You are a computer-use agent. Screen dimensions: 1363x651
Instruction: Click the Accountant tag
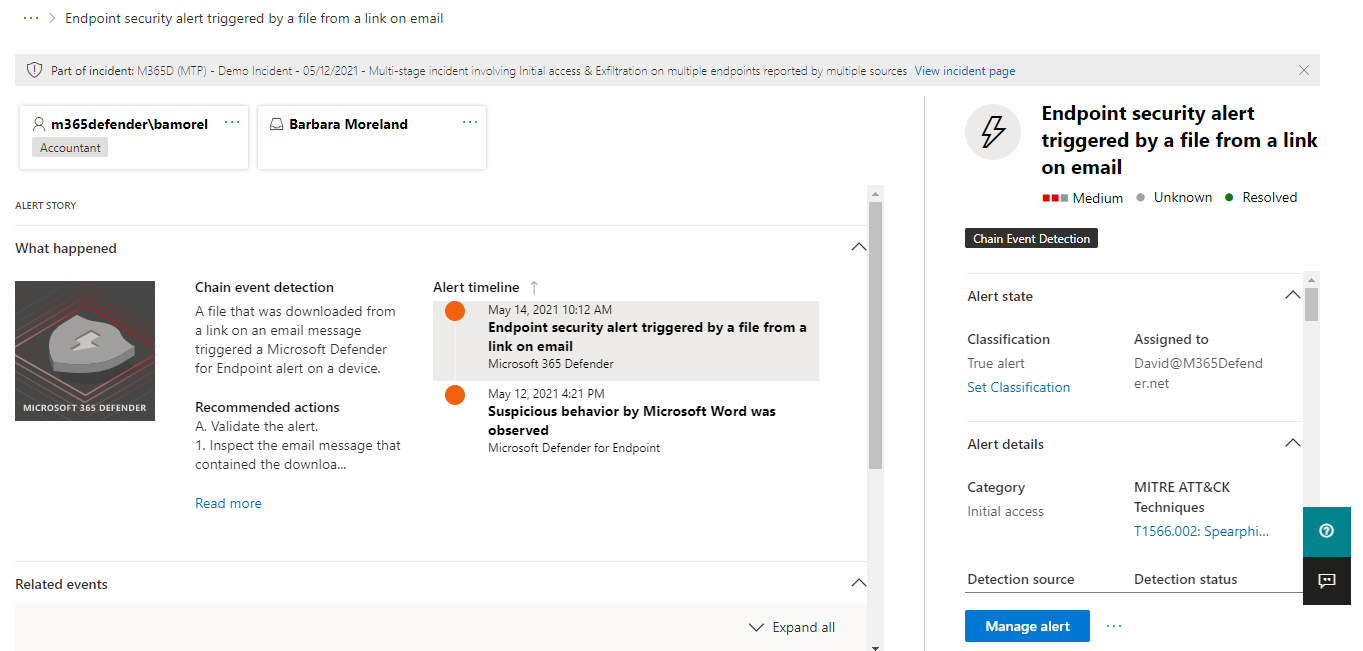(x=70, y=147)
